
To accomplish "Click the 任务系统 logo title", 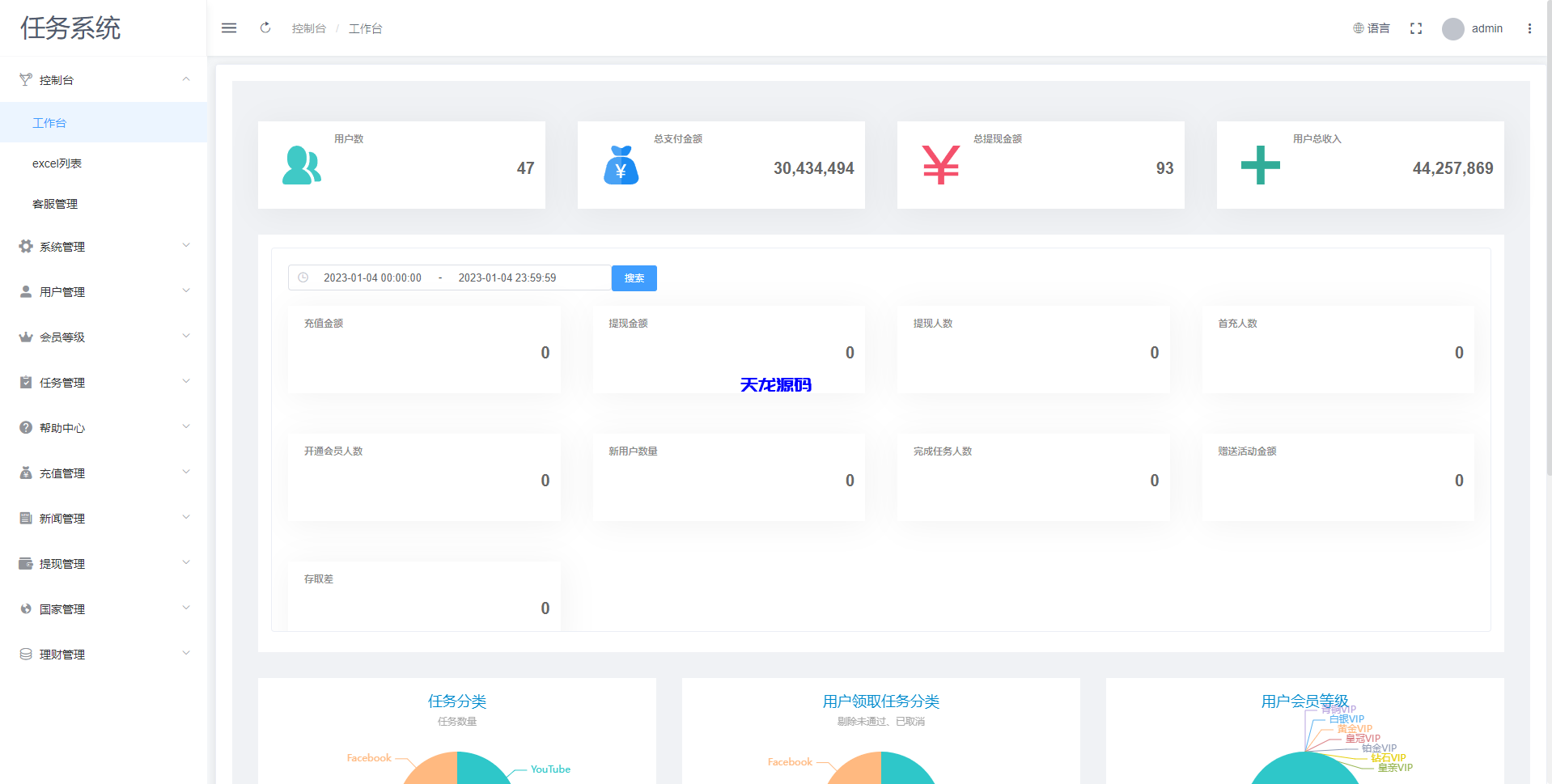I will click(x=70, y=28).
